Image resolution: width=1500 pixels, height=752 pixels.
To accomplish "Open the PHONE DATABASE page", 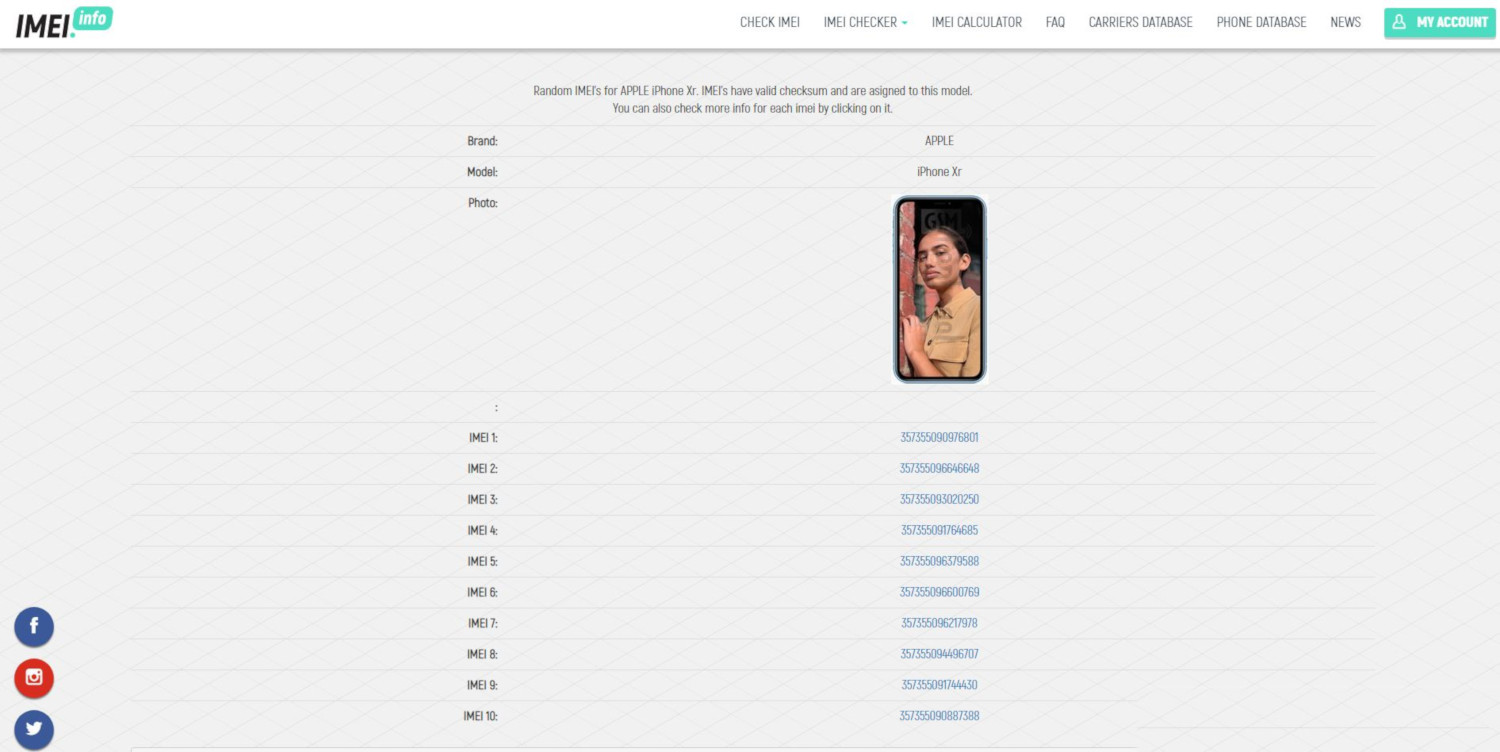I will point(1261,21).
